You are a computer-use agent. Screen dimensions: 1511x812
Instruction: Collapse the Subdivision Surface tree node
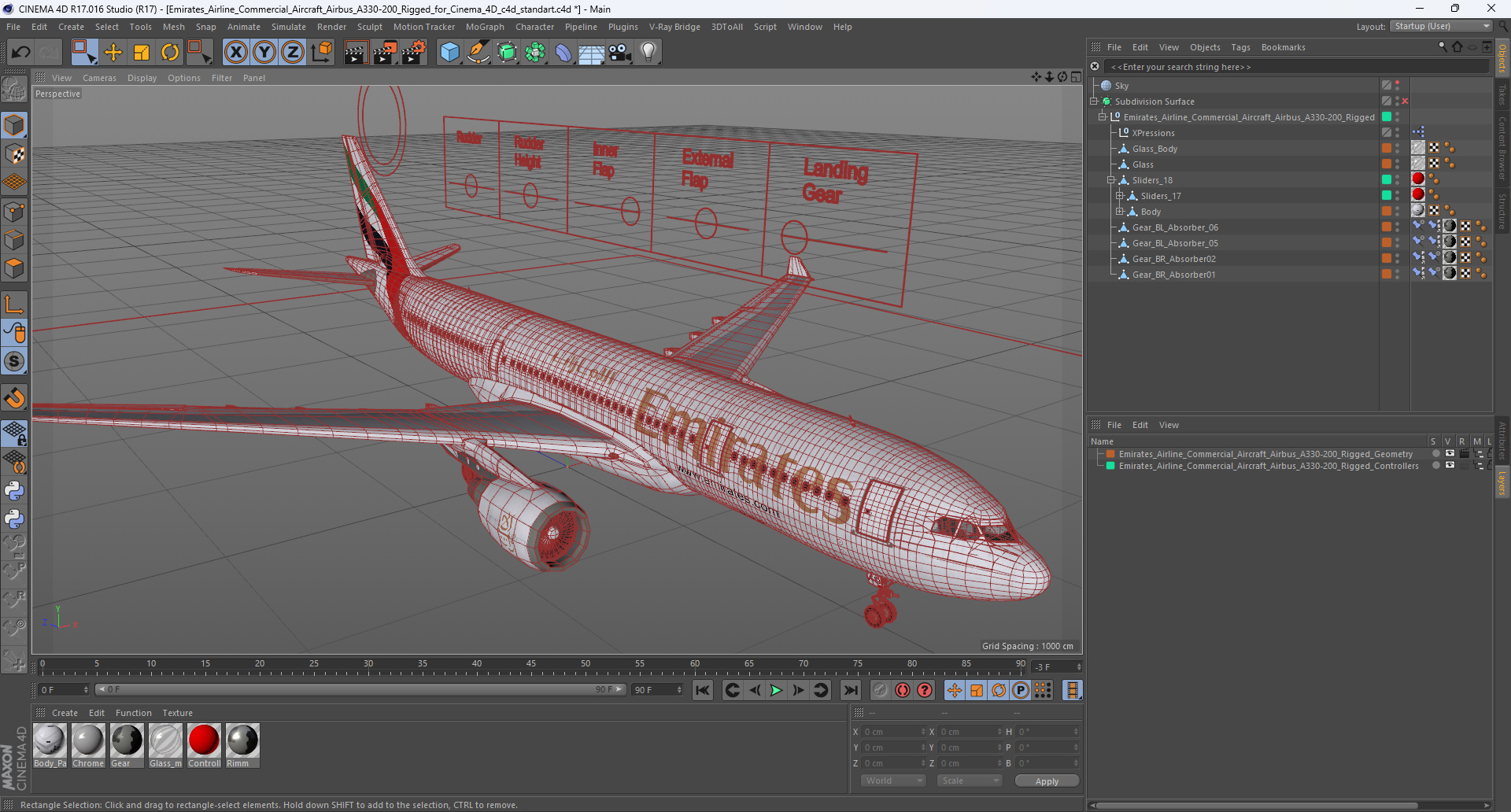pos(1094,101)
